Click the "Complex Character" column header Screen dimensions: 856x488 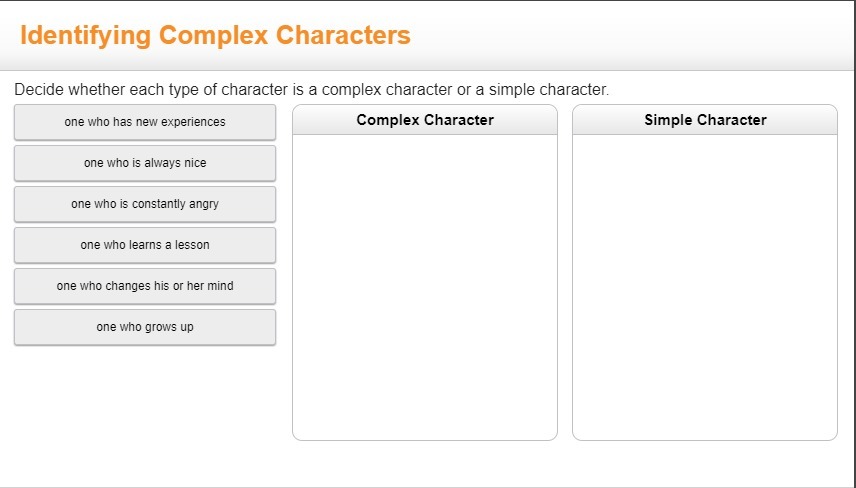425,120
